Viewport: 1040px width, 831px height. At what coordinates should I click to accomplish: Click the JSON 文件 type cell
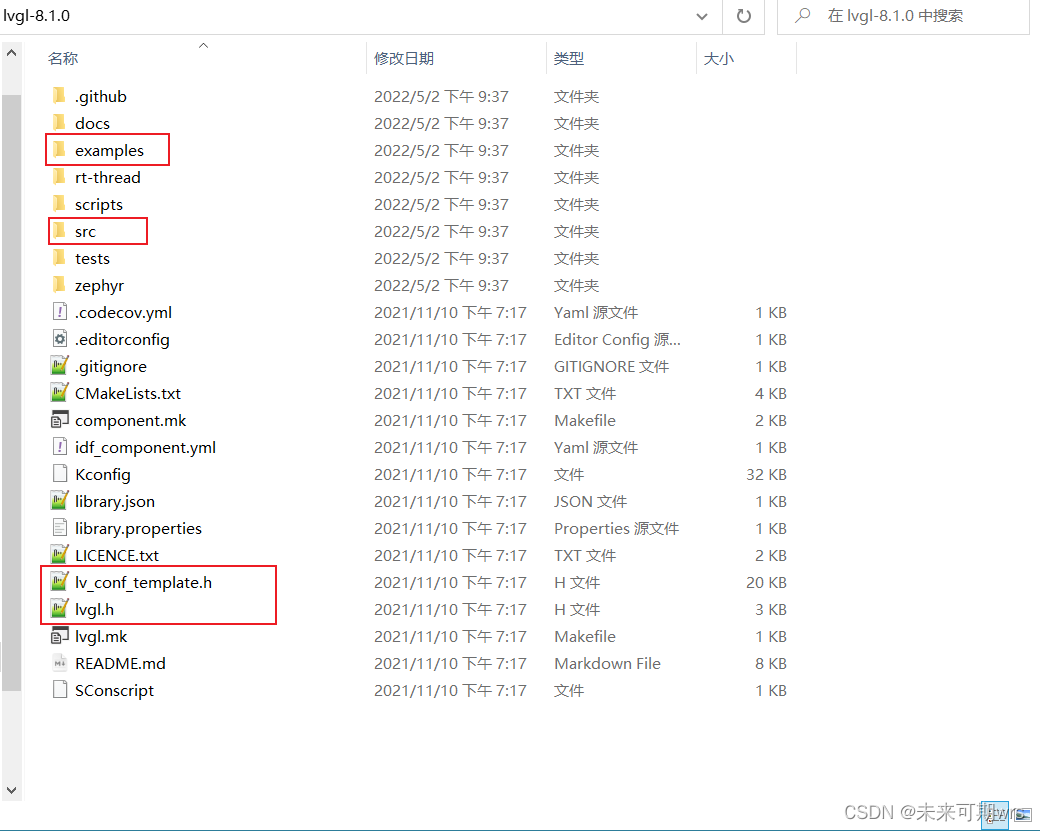pyautogui.click(x=590, y=501)
